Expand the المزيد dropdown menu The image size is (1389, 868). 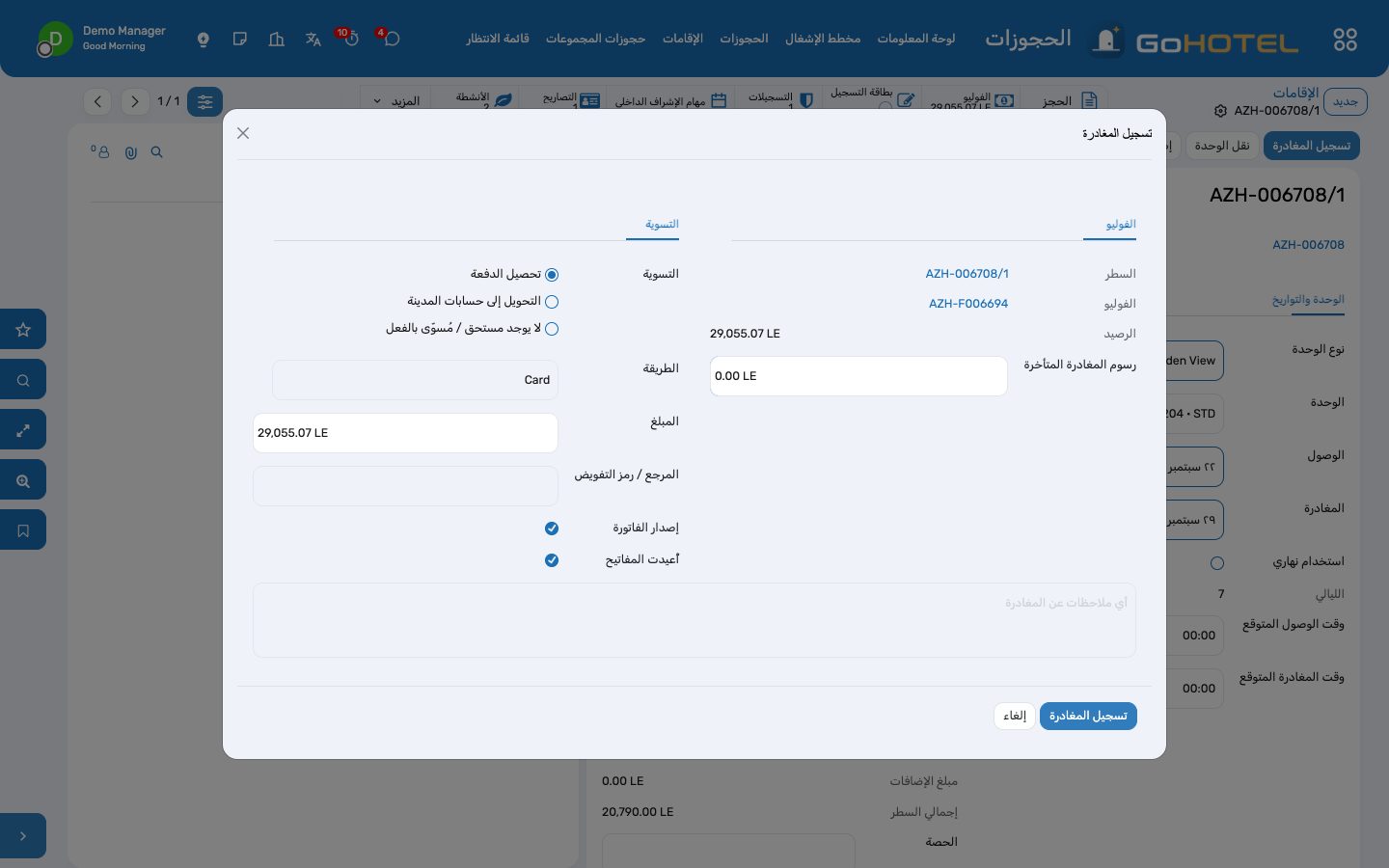[x=396, y=101]
